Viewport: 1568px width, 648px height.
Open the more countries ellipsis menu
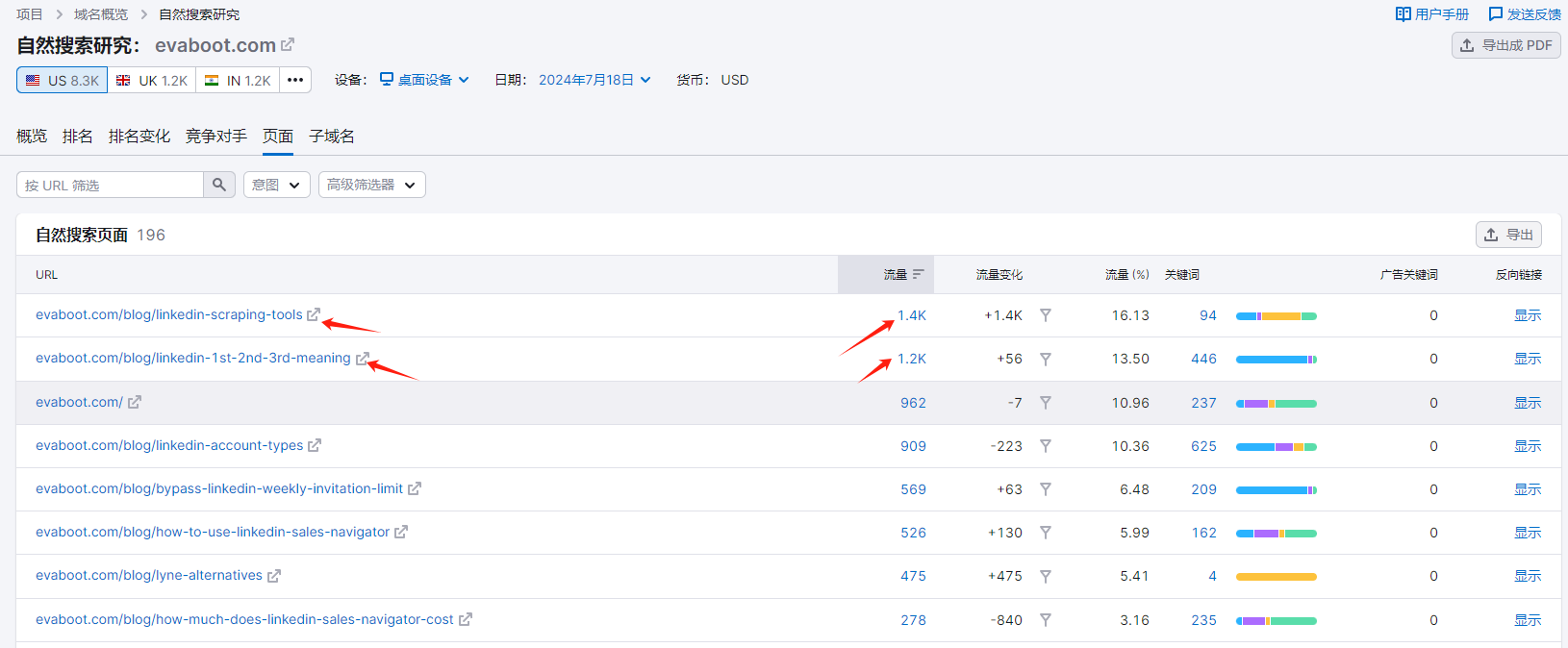[295, 80]
